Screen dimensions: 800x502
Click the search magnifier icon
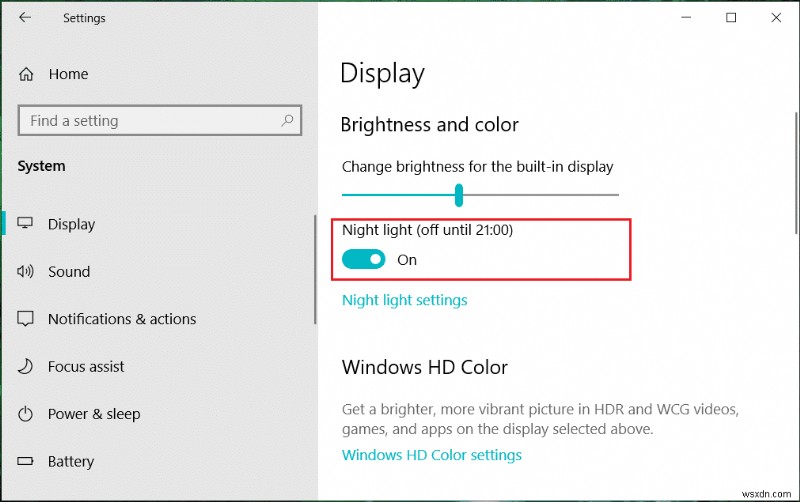(287, 121)
